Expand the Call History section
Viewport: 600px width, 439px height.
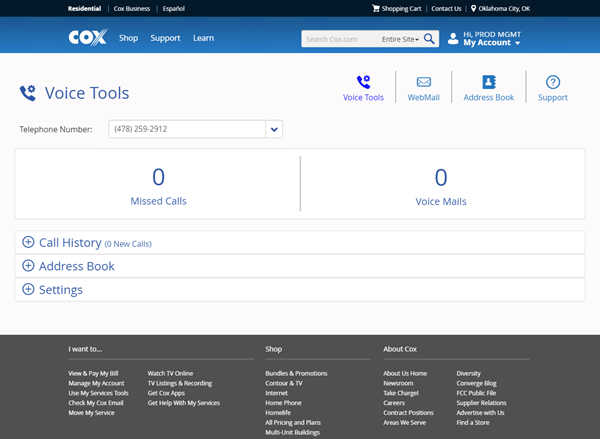coord(300,242)
